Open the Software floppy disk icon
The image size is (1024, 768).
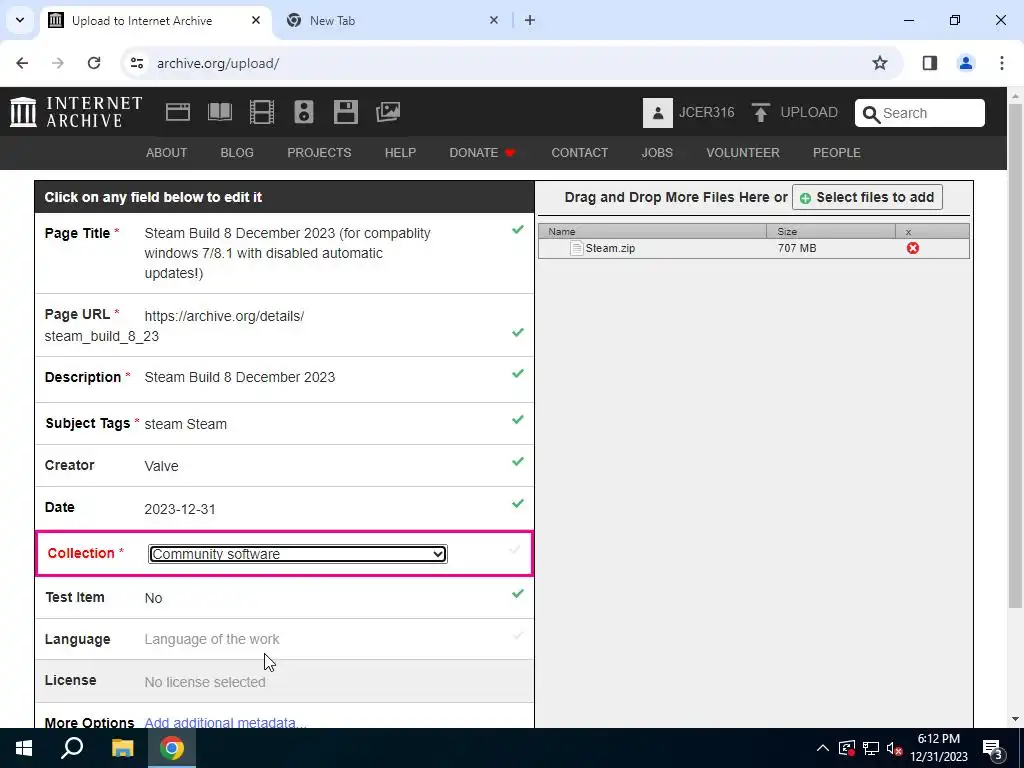point(345,112)
